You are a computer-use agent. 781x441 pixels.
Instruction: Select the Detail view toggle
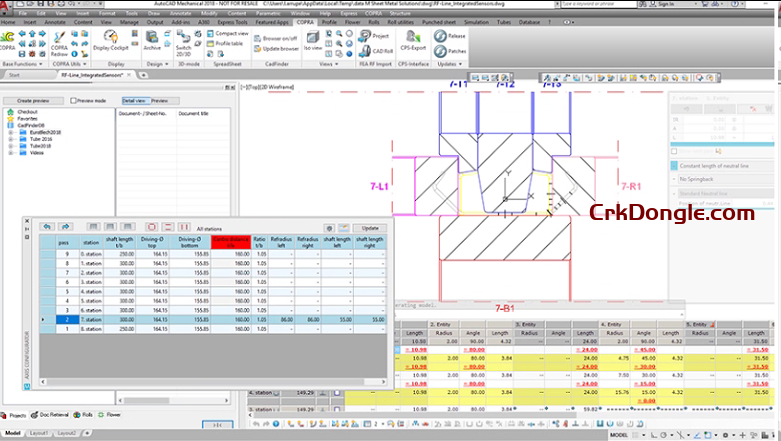(134, 101)
